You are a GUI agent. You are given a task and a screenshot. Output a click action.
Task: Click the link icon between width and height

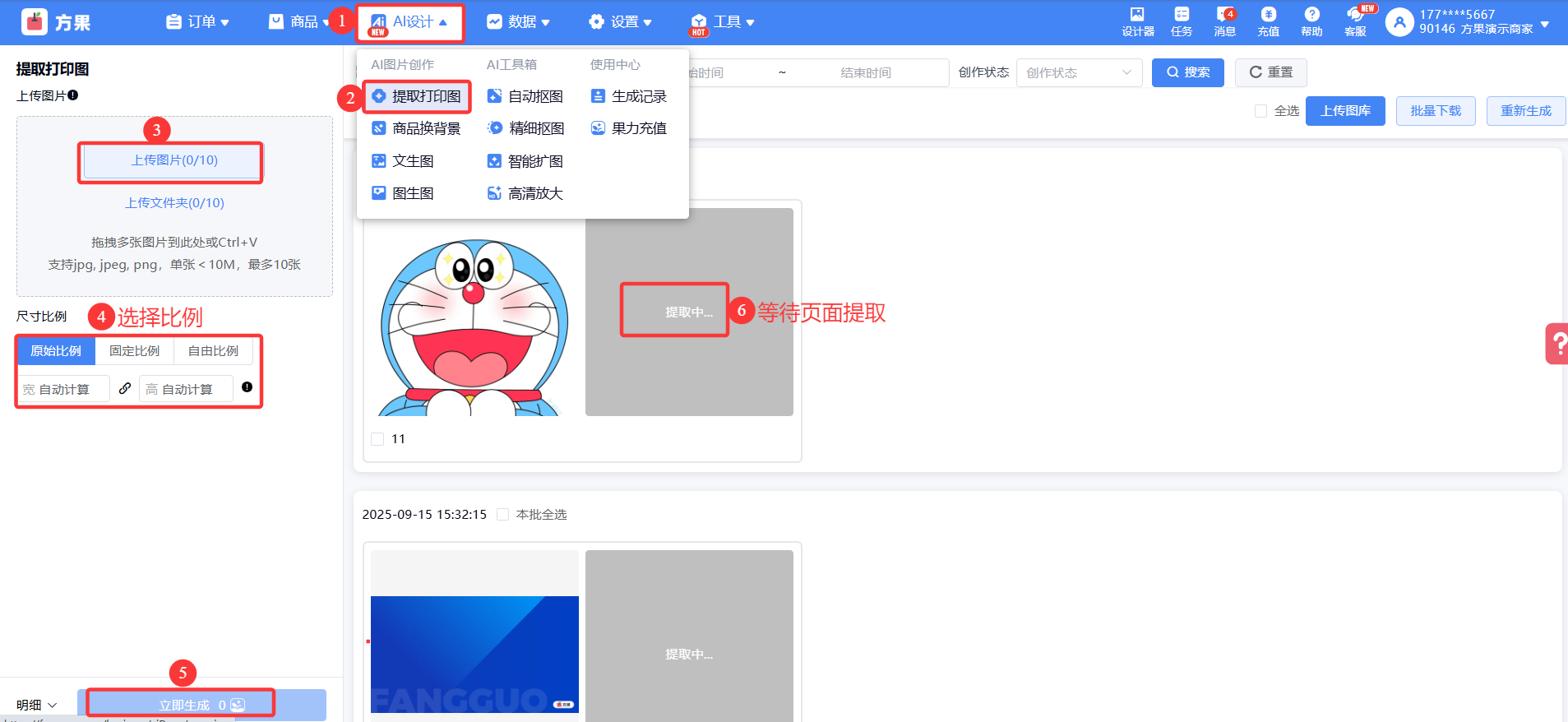click(125, 388)
